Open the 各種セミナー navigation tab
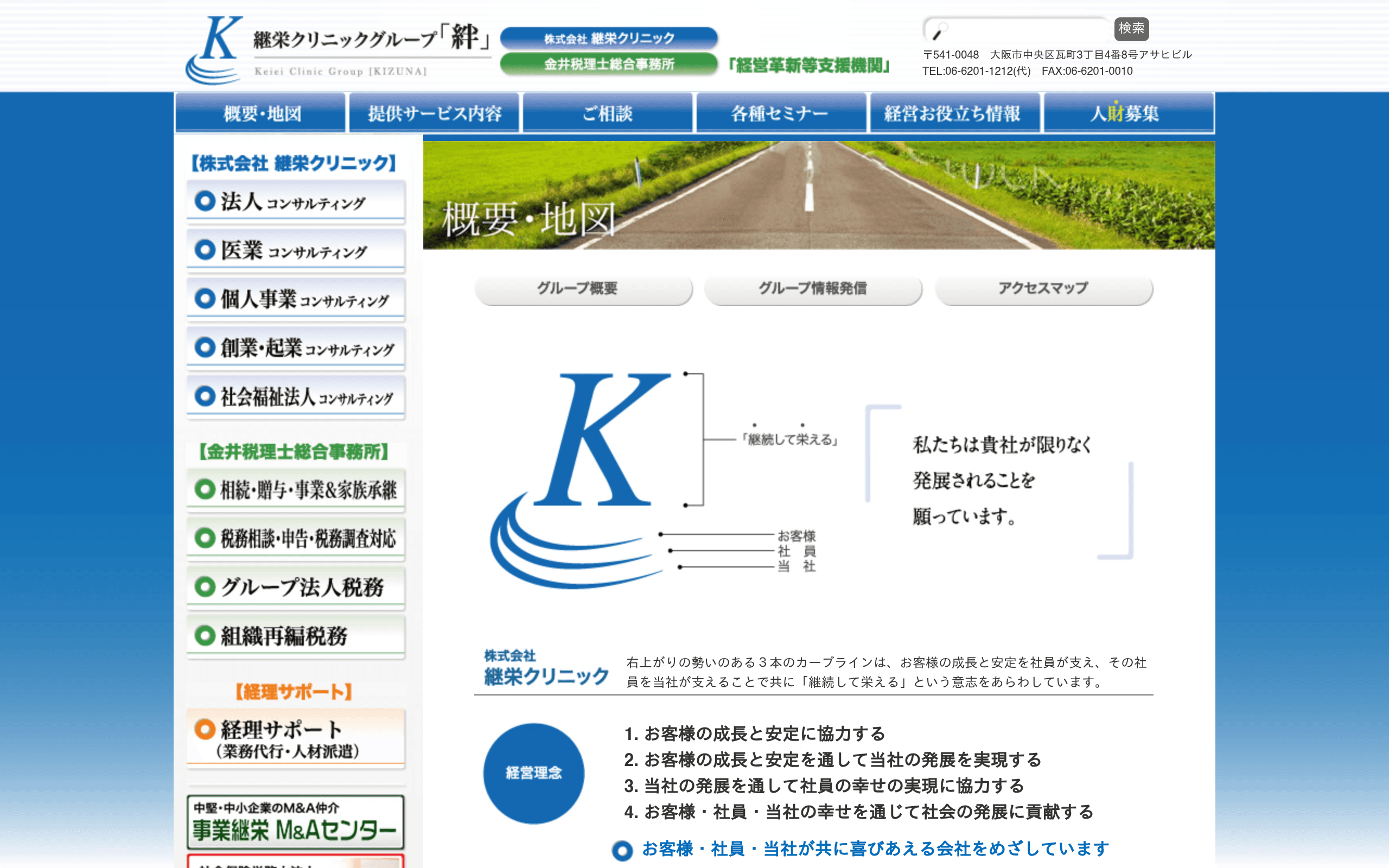The image size is (1389, 868). click(781, 113)
